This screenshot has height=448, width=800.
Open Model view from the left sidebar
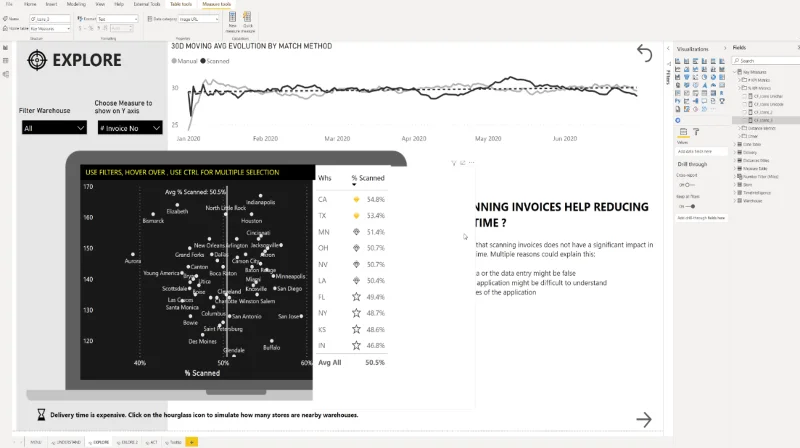(x=6, y=74)
